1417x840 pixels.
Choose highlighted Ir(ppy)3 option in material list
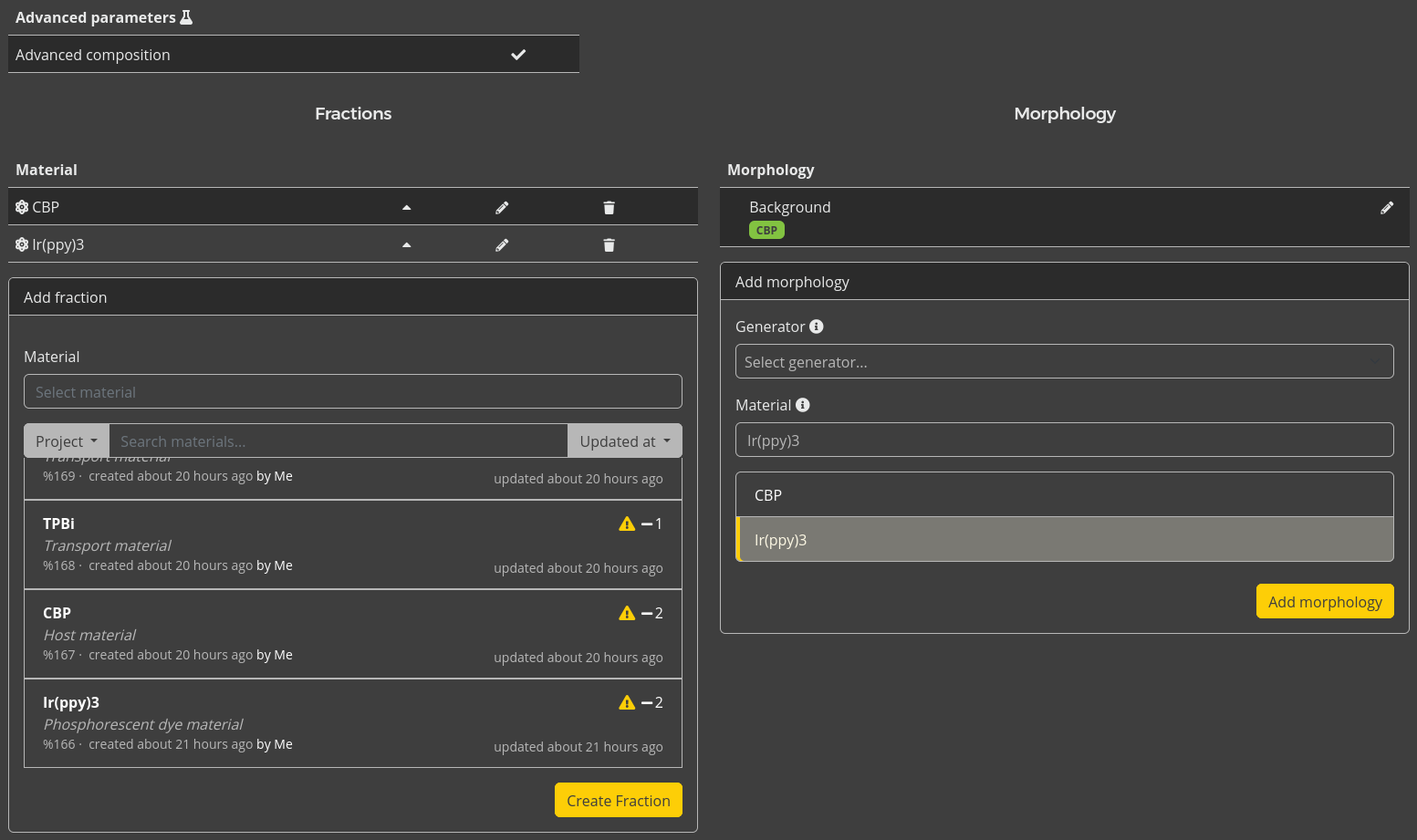[1064, 540]
